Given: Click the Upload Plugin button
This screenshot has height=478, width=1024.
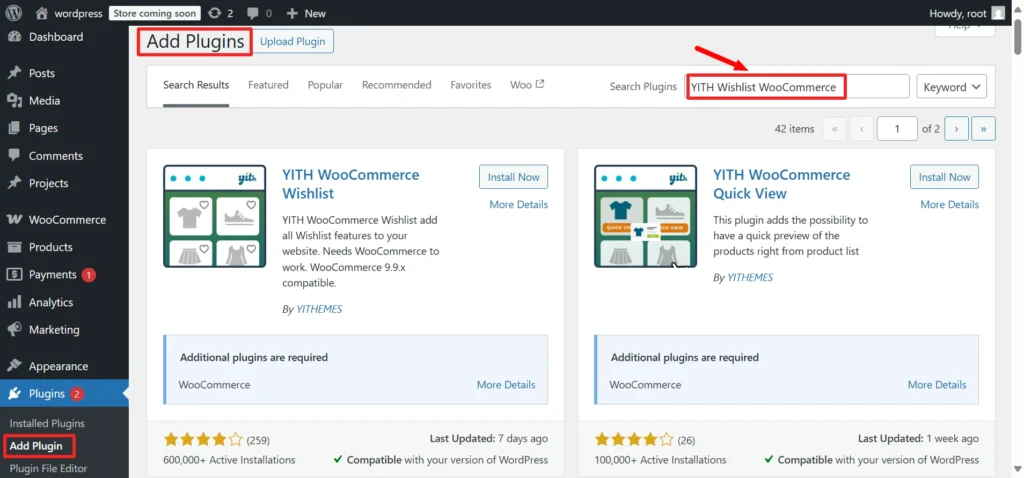Looking at the screenshot, I should [293, 41].
